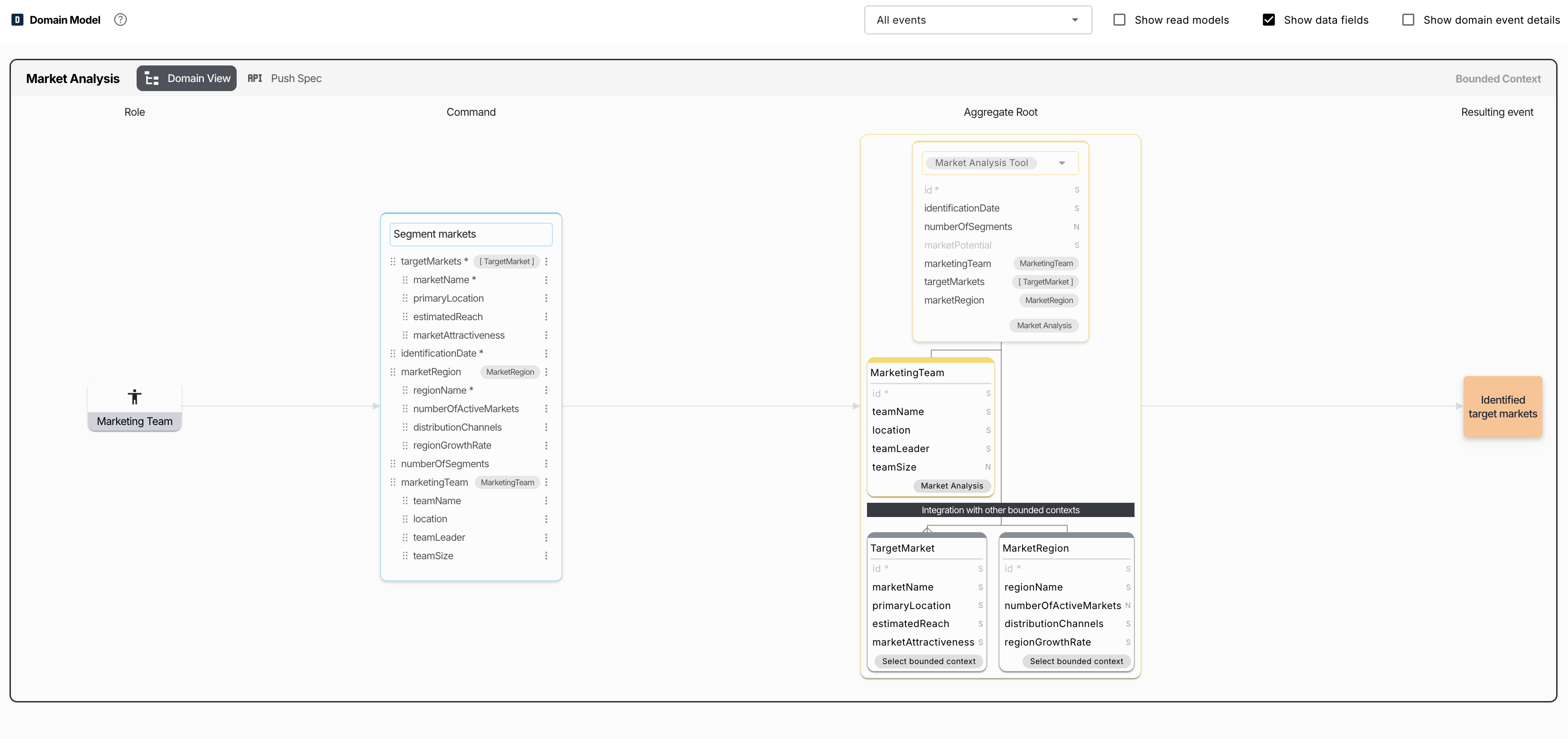The width and height of the screenshot is (1568, 739).
Task: Click the MarketRegion entity card title
Action: coord(1035,548)
